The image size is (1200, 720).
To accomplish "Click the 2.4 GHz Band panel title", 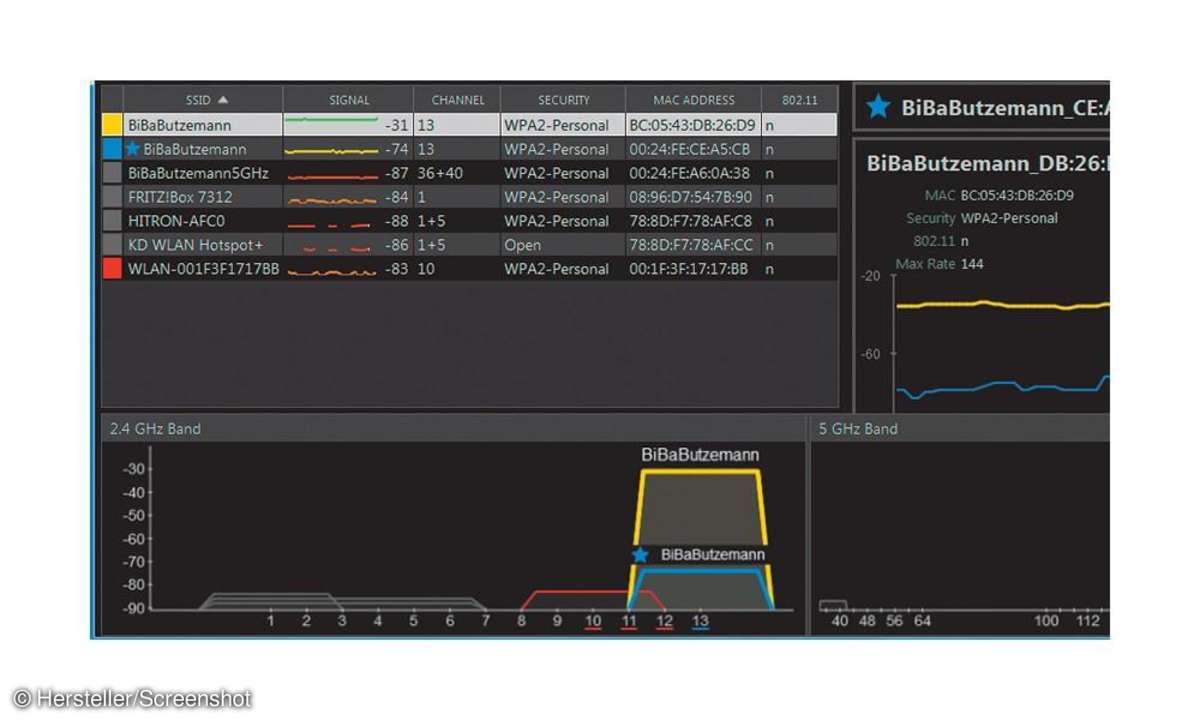I will [155, 429].
